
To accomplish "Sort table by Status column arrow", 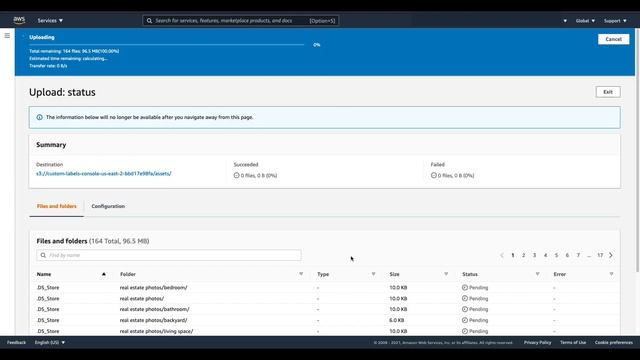I will pyautogui.click(x=537, y=274).
